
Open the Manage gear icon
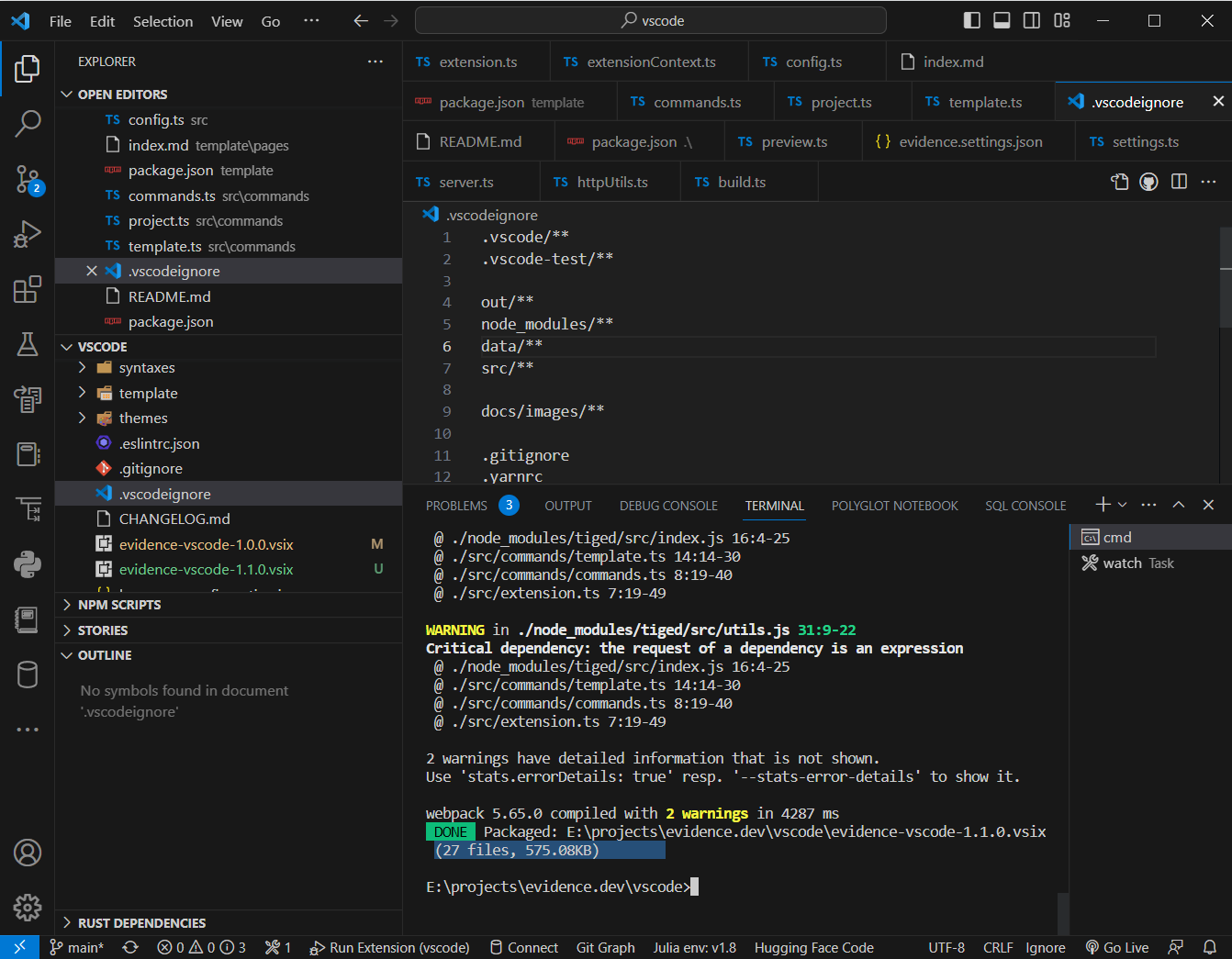(28, 908)
